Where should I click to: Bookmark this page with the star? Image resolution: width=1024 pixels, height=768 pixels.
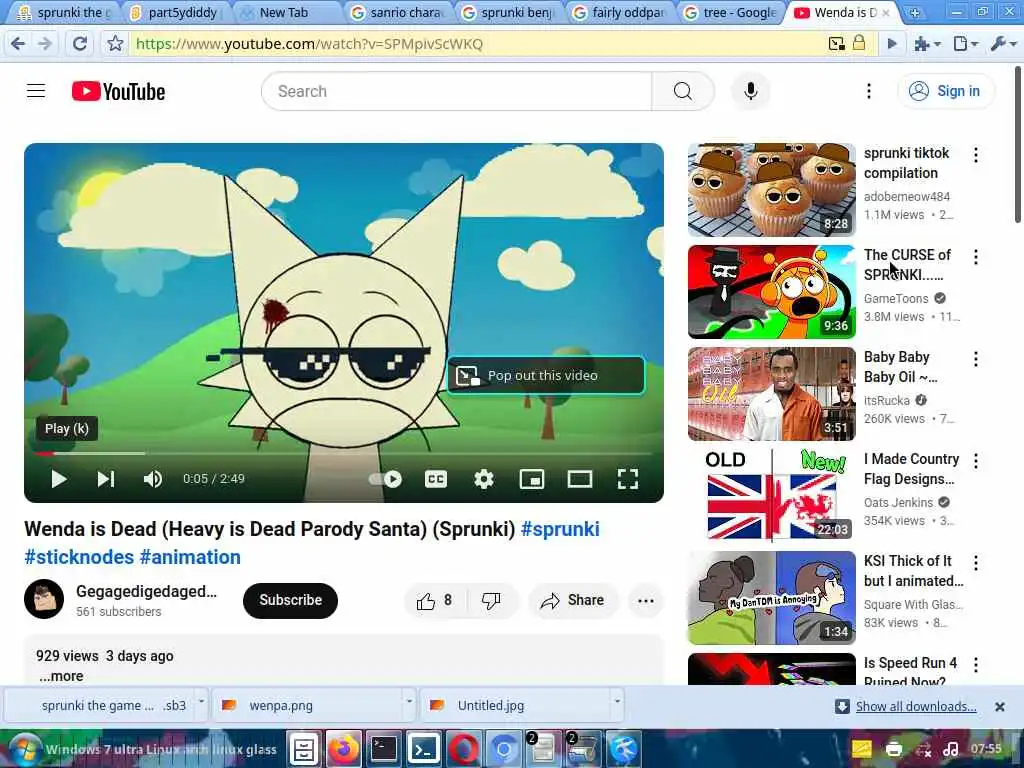[x=116, y=44]
